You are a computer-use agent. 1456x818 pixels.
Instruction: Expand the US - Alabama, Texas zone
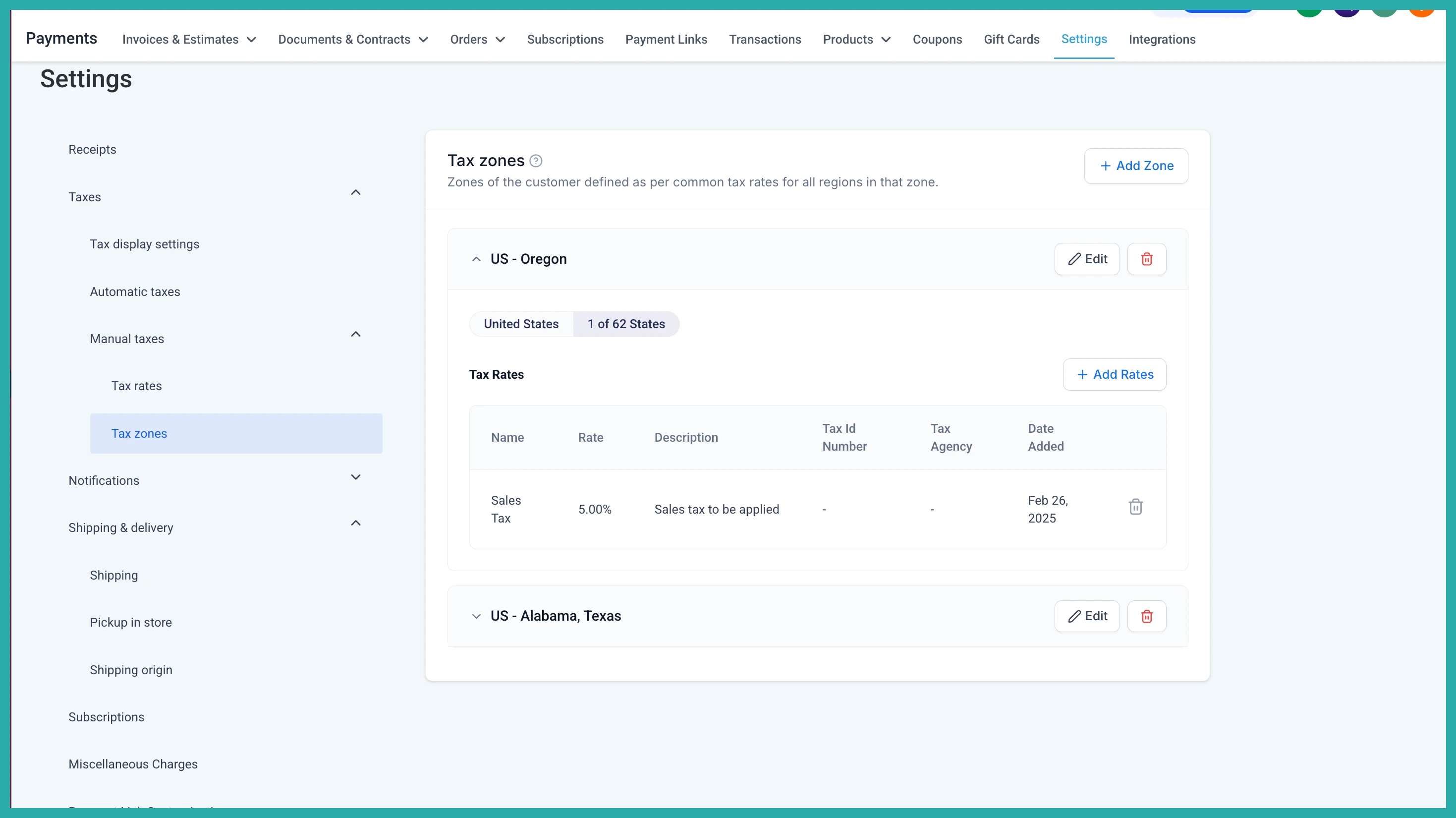(476, 616)
